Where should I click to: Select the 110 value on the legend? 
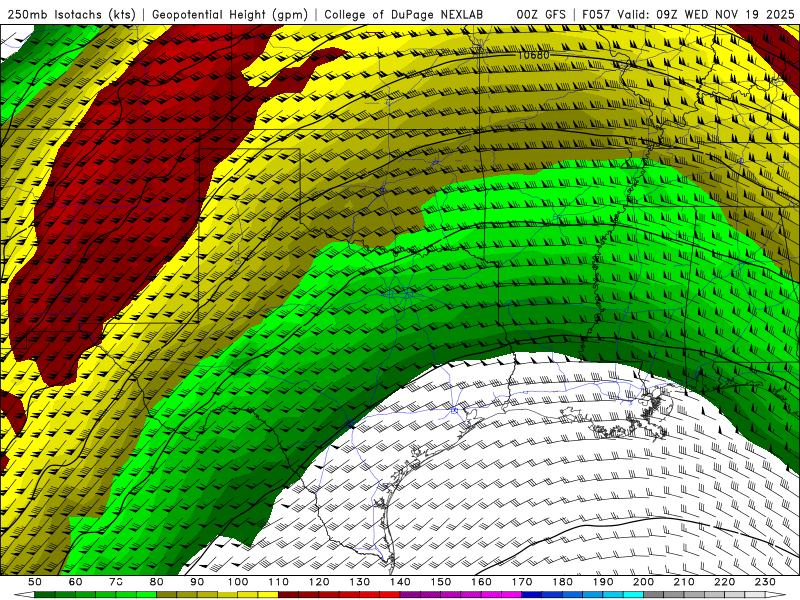(278, 582)
